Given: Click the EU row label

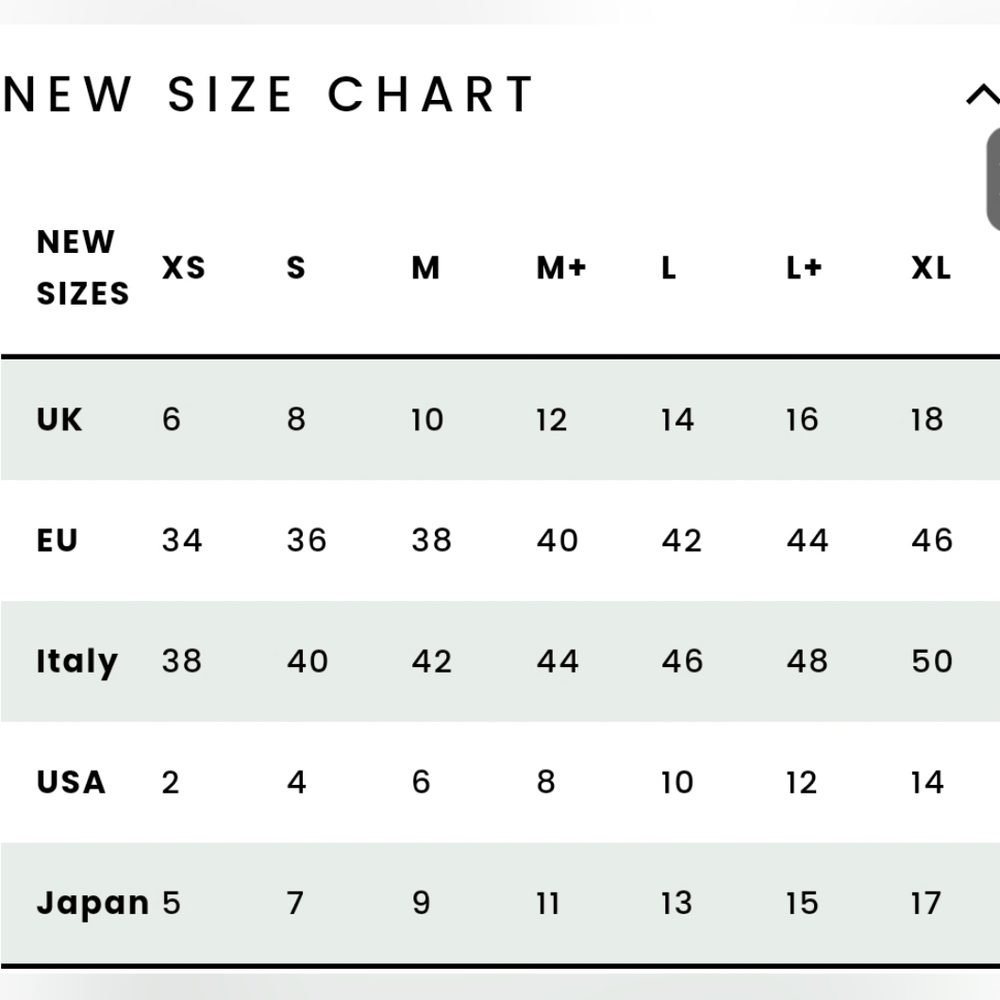Looking at the screenshot, I should point(57,540).
